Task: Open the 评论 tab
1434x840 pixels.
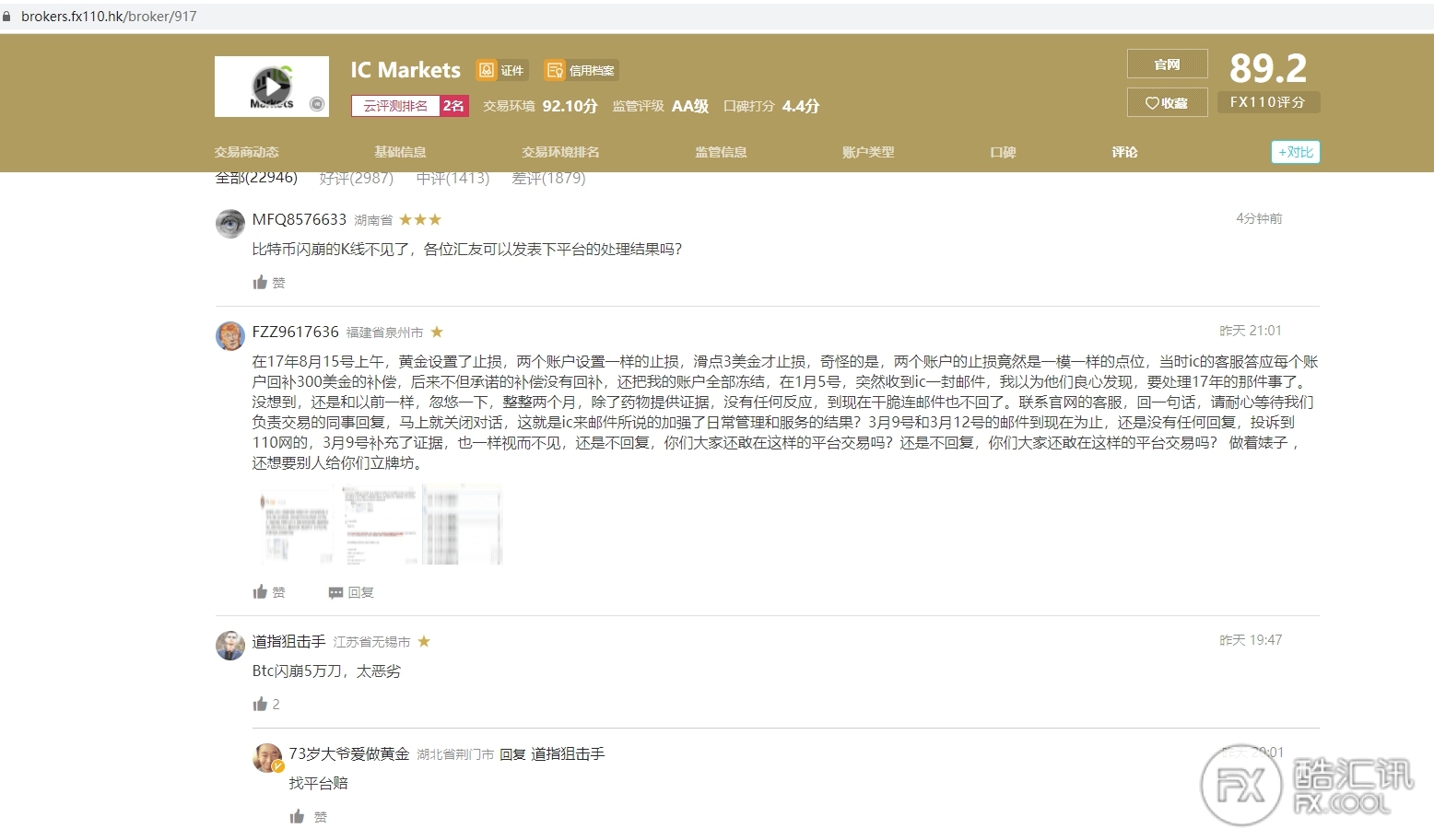Action: [x=1124, y=152]
